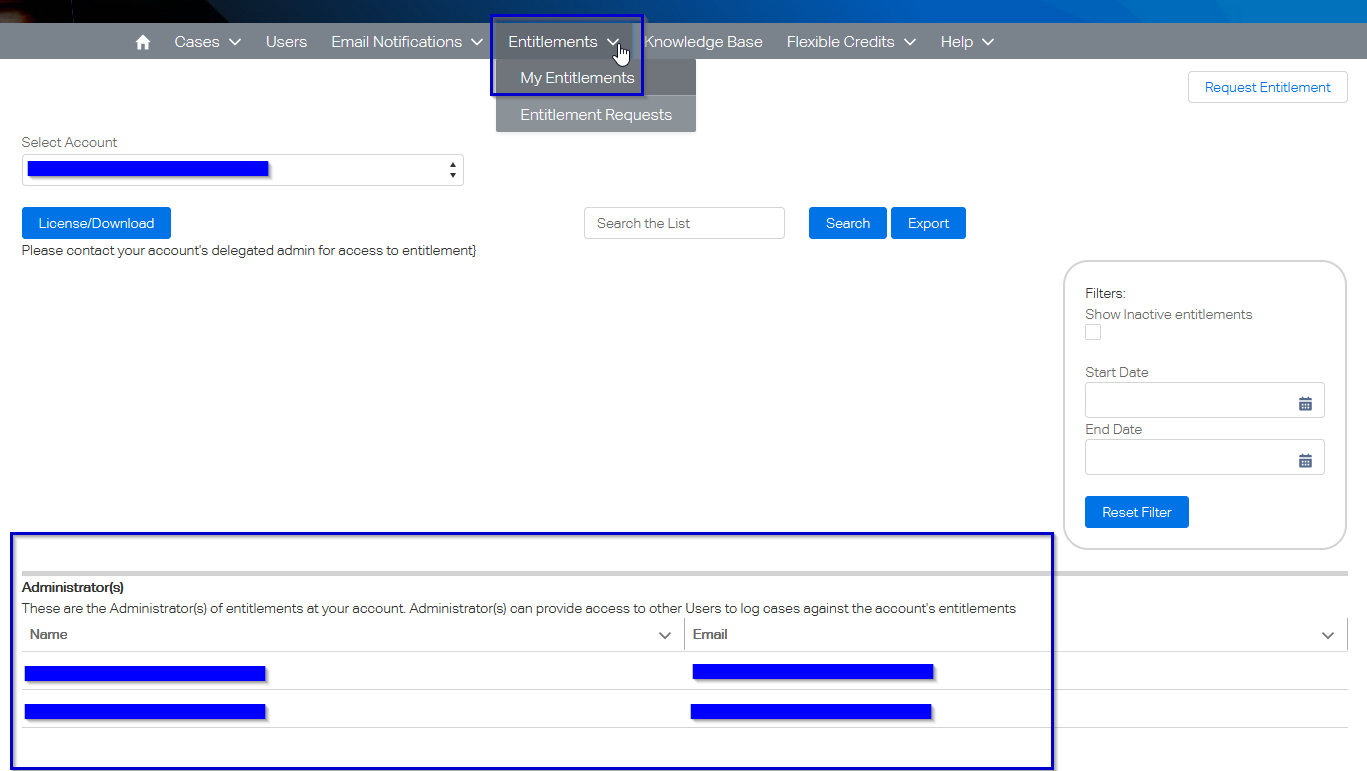Viewport: 1367px width, 771px height.
Task: Open the Start Date calendar picker
Action: (1305, 402)
